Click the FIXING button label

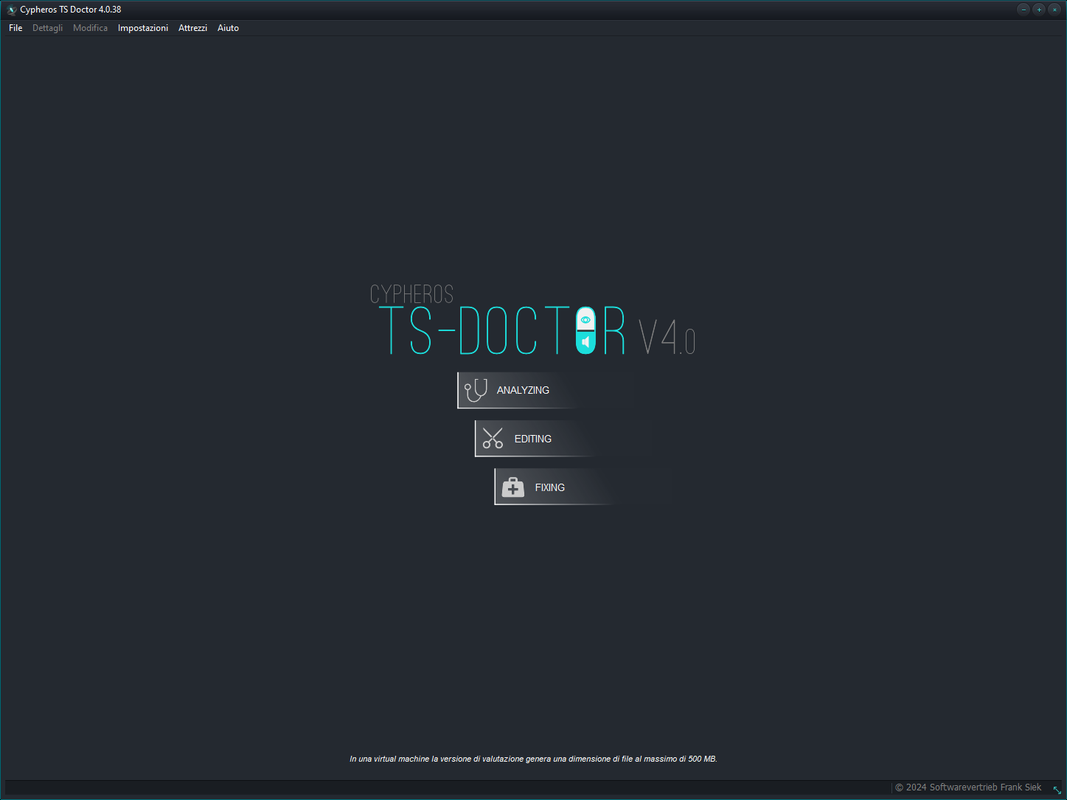[550, 488]
